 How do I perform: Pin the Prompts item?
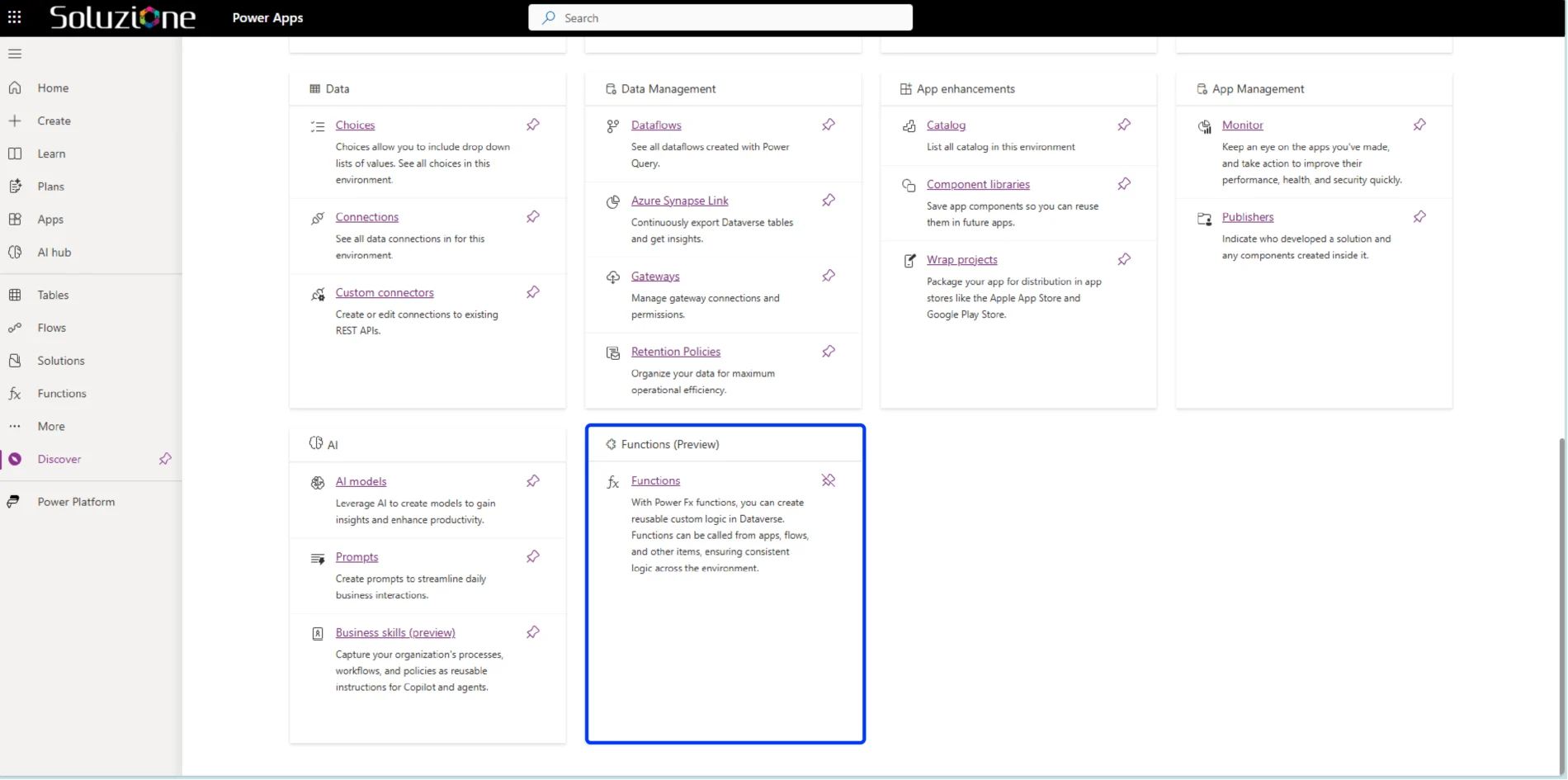533,557
